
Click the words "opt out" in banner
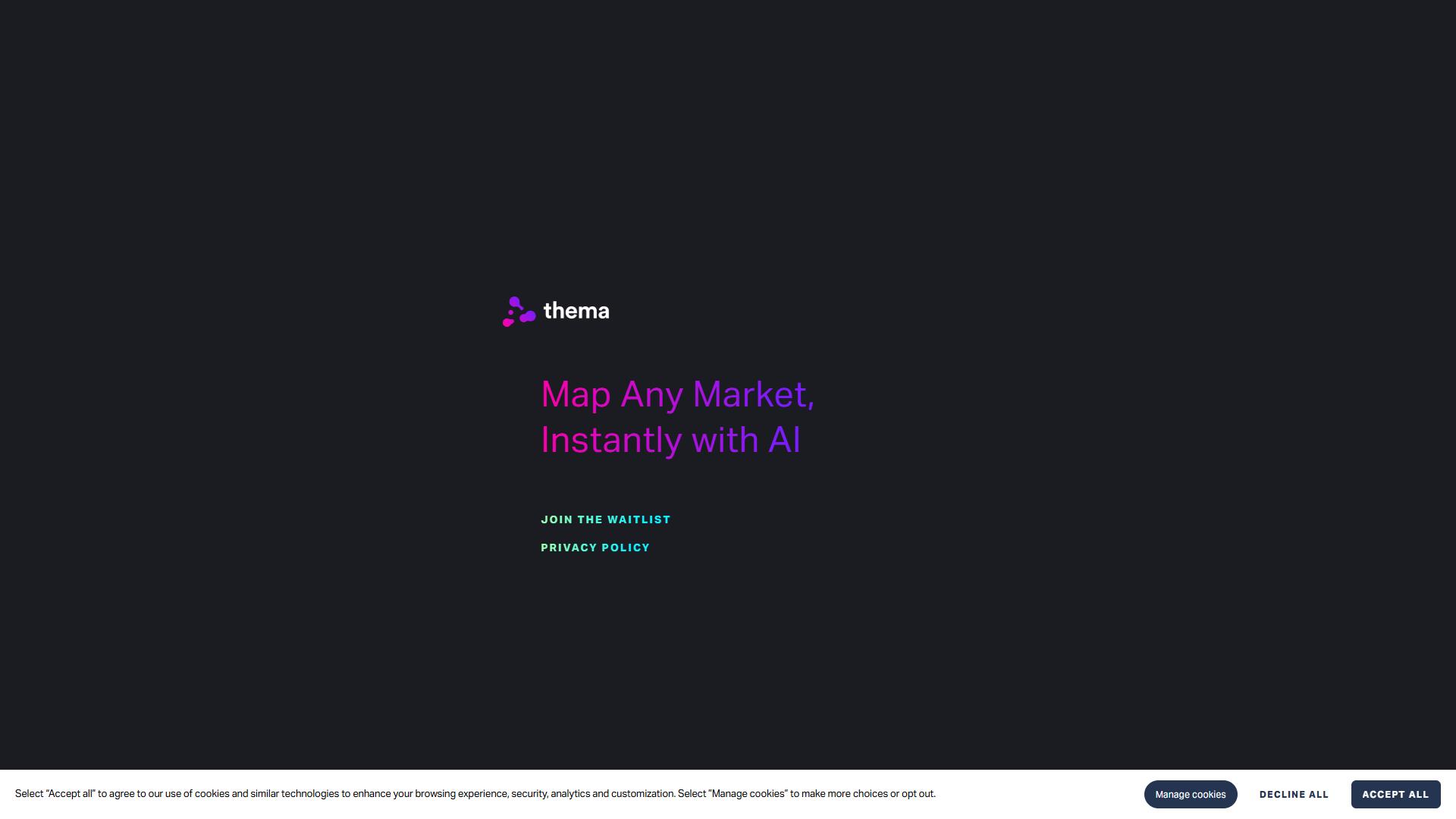[x=918, y=794]
